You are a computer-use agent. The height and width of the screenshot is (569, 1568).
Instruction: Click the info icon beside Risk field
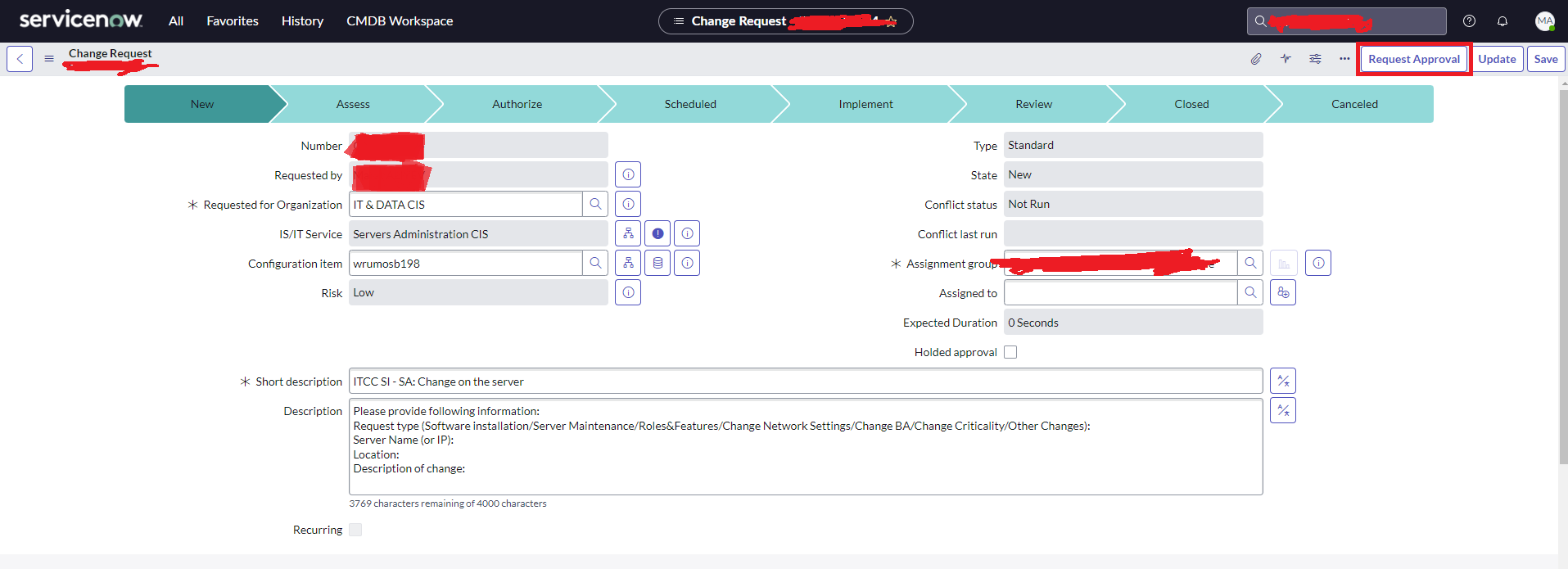coord(628,293)
